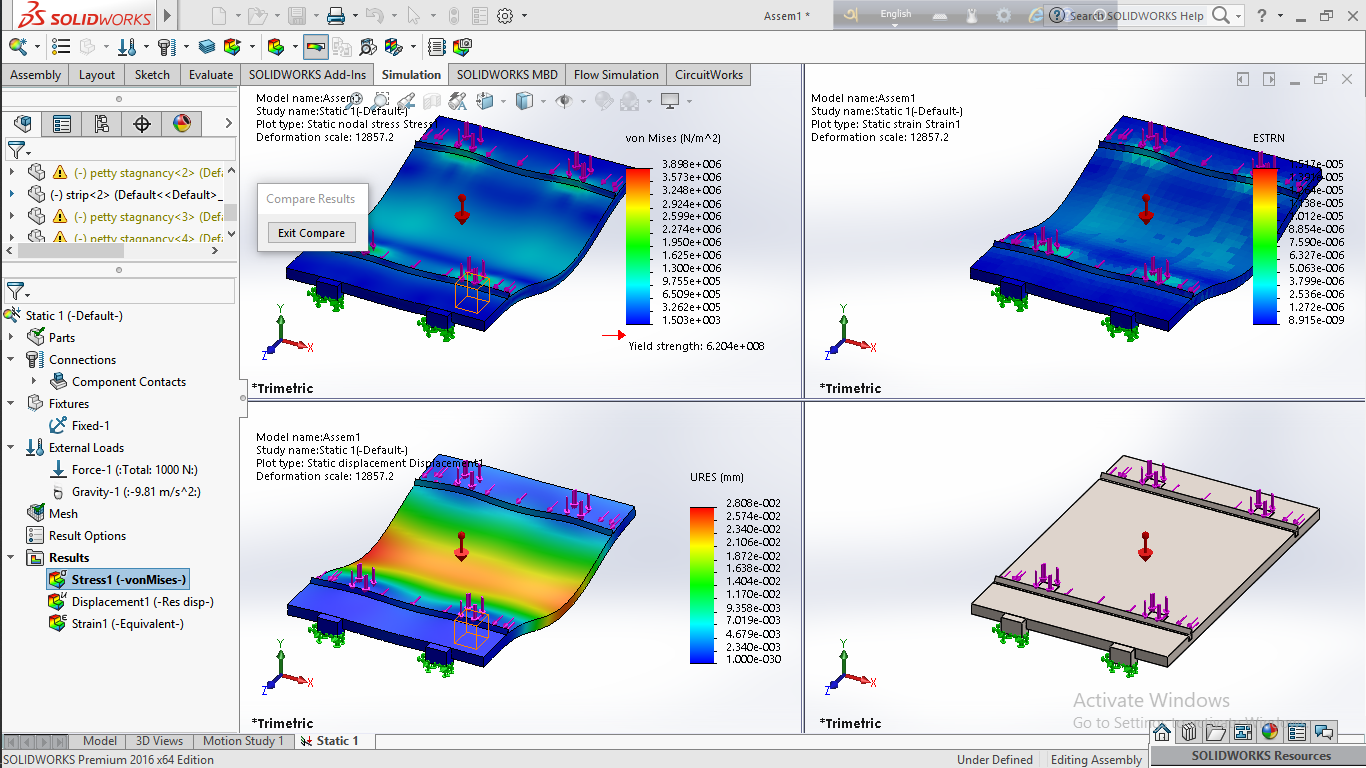Toggle the Deformed Result icon
Image resolution: width=1366 pixels, height=768 pixels.
[x=316, y=47]
